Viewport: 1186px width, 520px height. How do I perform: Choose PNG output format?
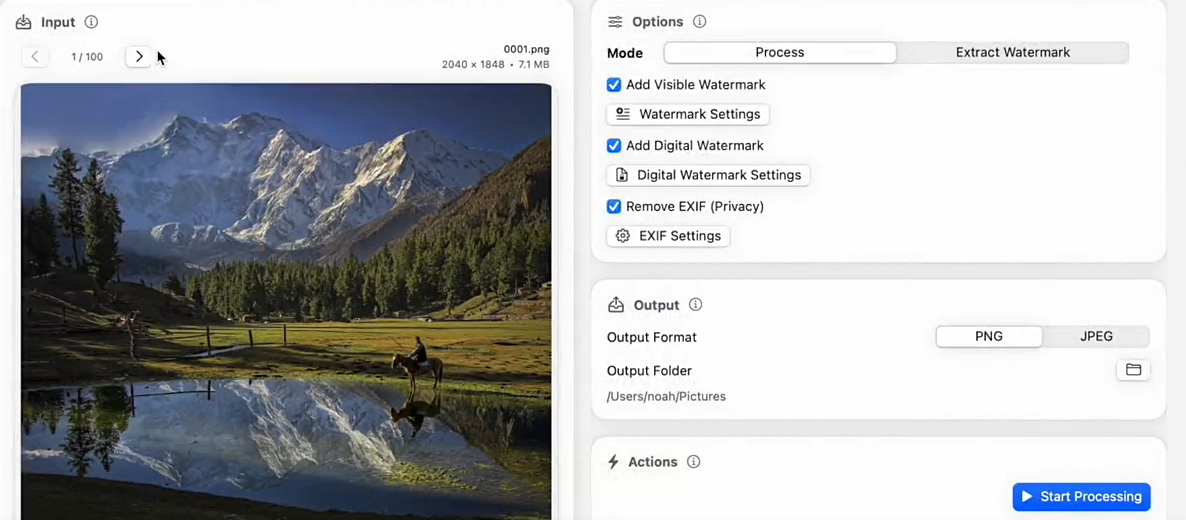tap(989, 337)
